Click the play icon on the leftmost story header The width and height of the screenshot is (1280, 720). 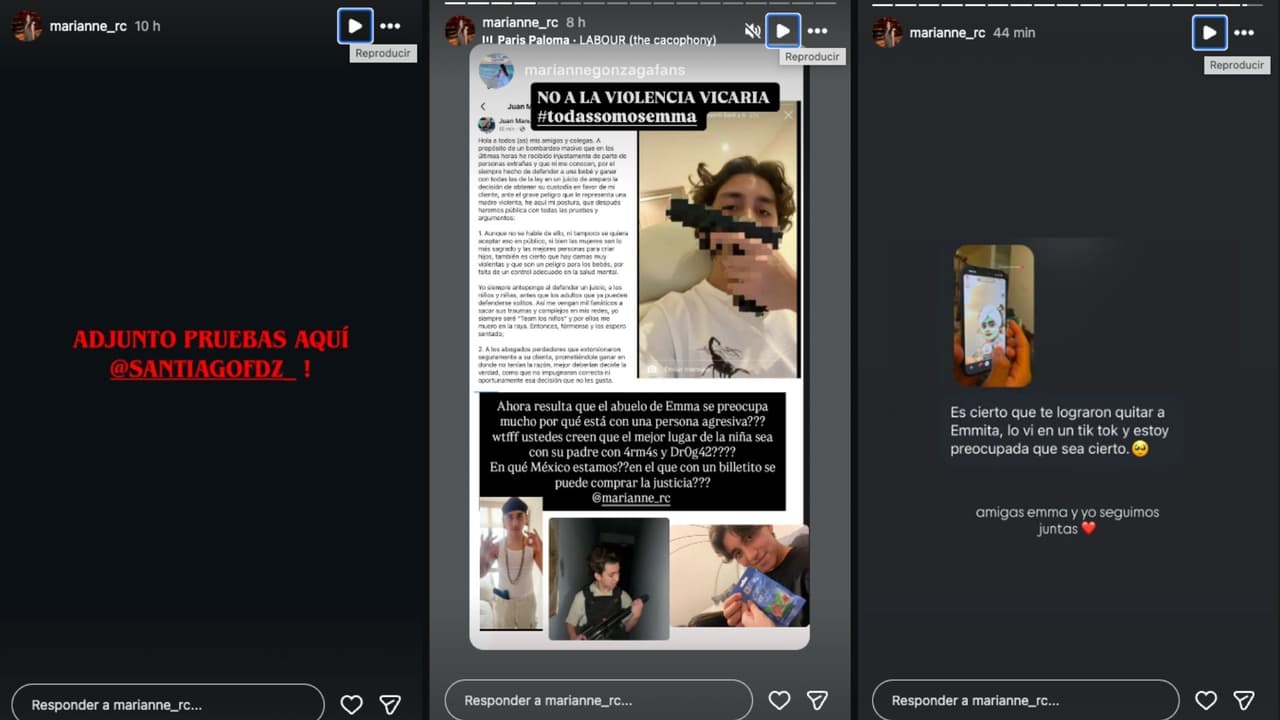pyautogui.click(x=355, y=26)
